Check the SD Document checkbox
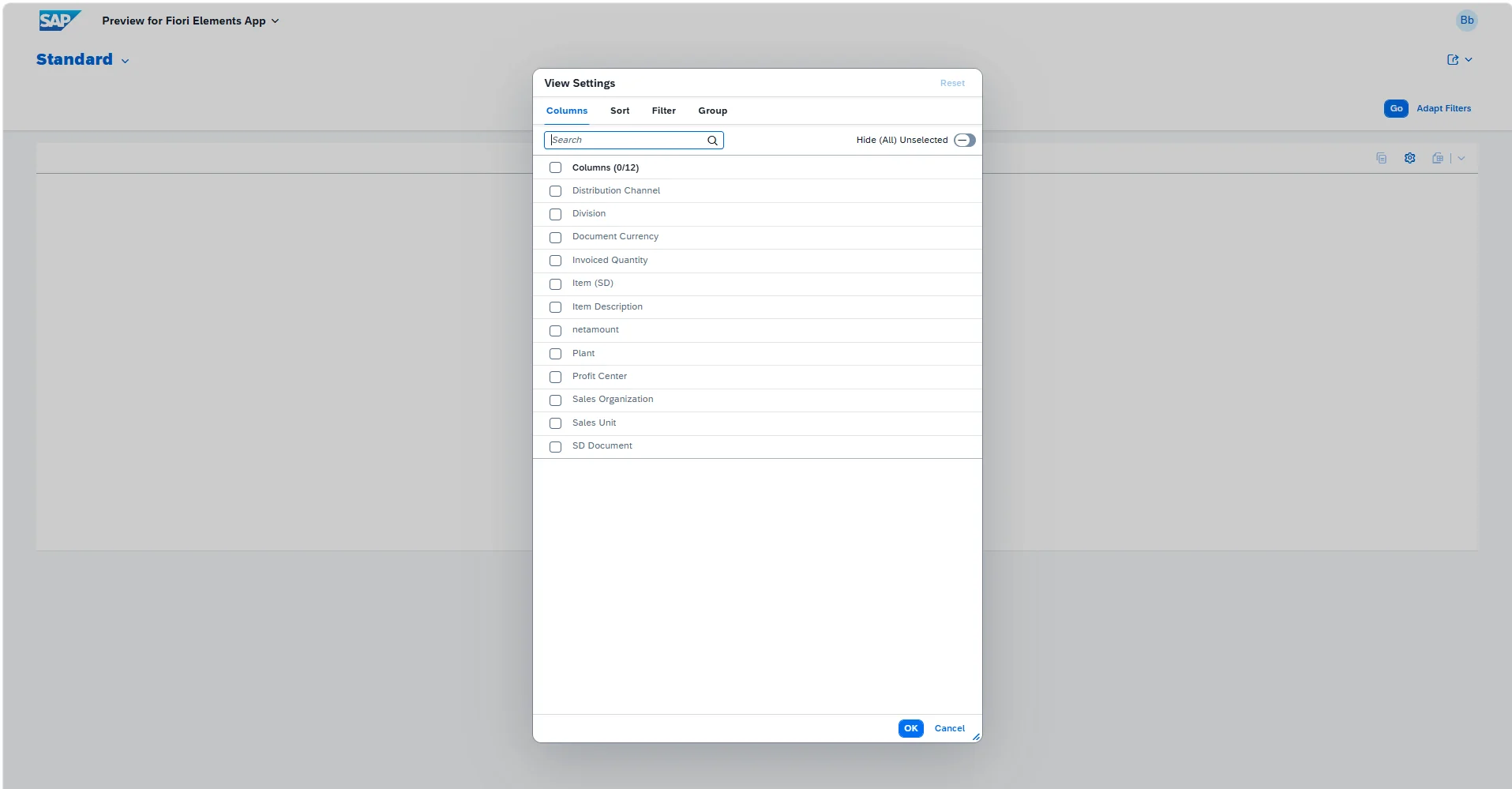Screen dimensions: 1512x789 pyautogui.click(x=555, y=446)
